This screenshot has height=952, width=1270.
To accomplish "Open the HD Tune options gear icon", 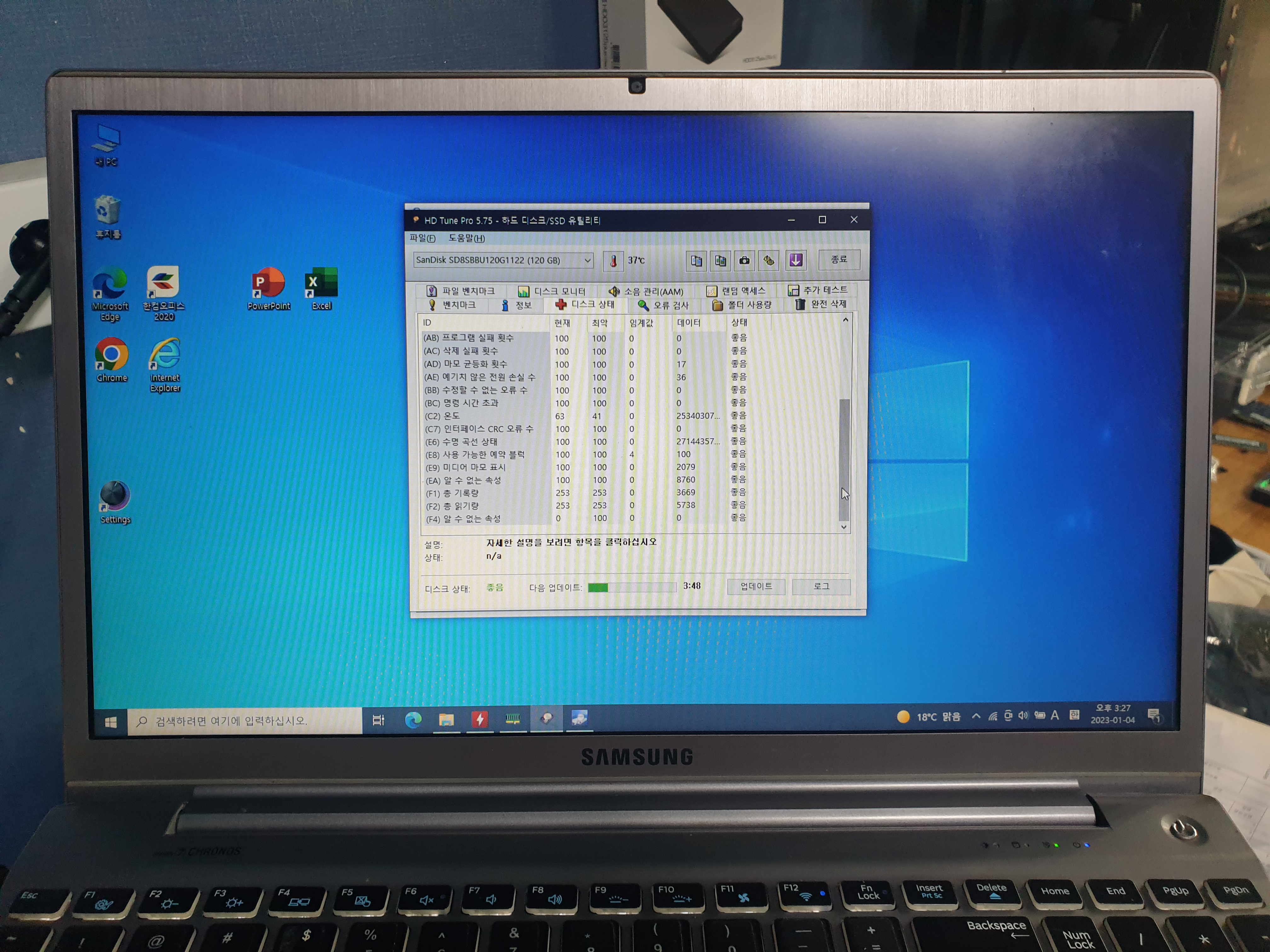I will (769, 261).
